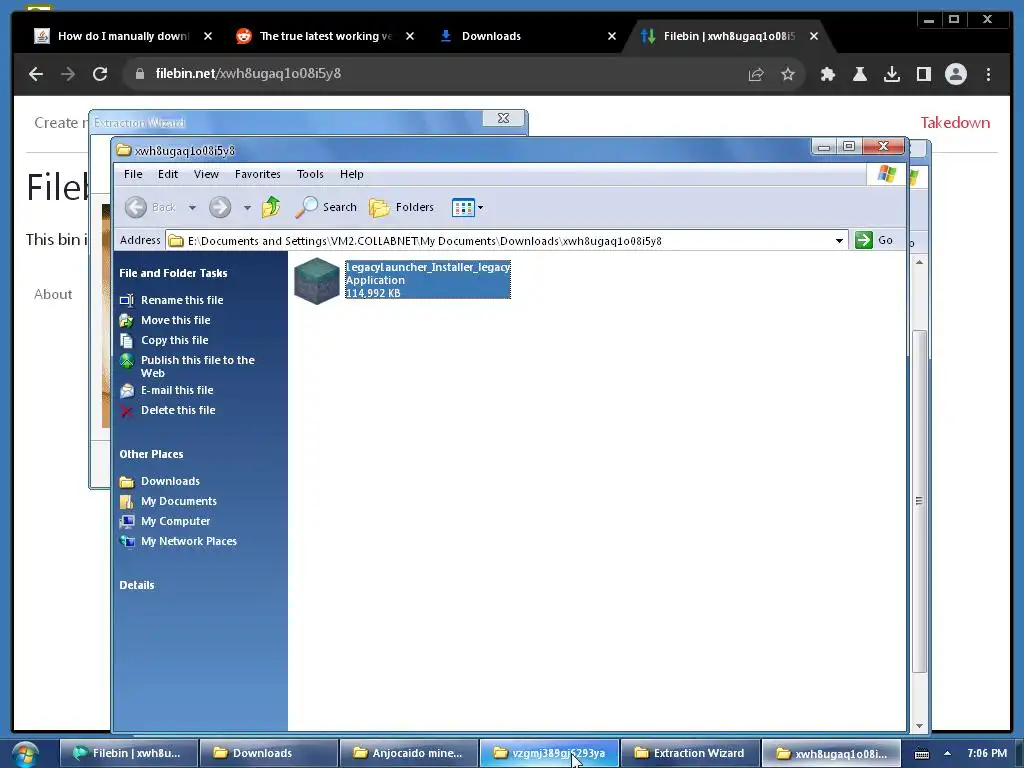The image size is (1024, 768).
Task: Open Chrome labs flask icon
Action: (x=859, y=74)
